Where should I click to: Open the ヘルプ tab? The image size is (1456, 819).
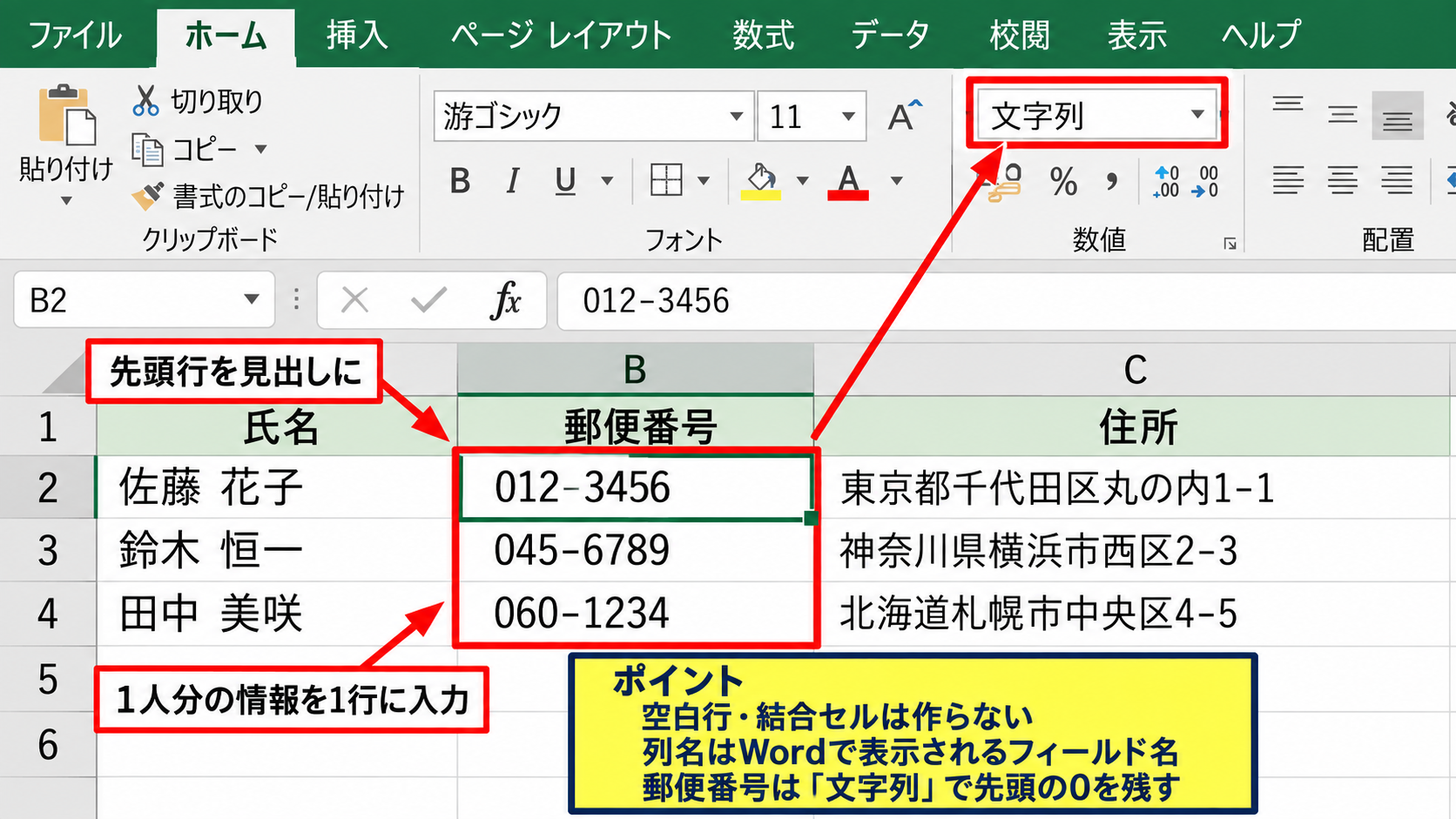pos(1260,36)
